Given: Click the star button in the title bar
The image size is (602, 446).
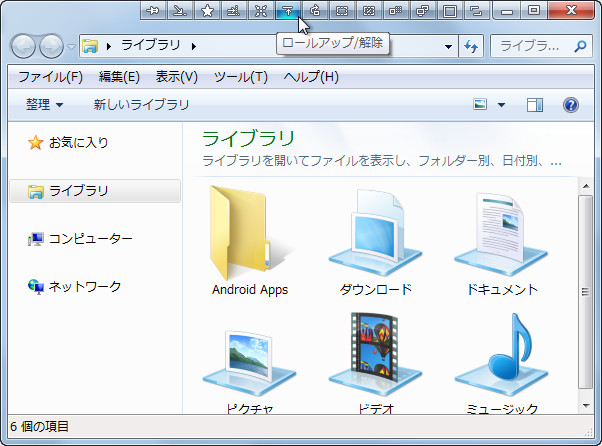Looking at the screenshot, I should click(207, 10).
